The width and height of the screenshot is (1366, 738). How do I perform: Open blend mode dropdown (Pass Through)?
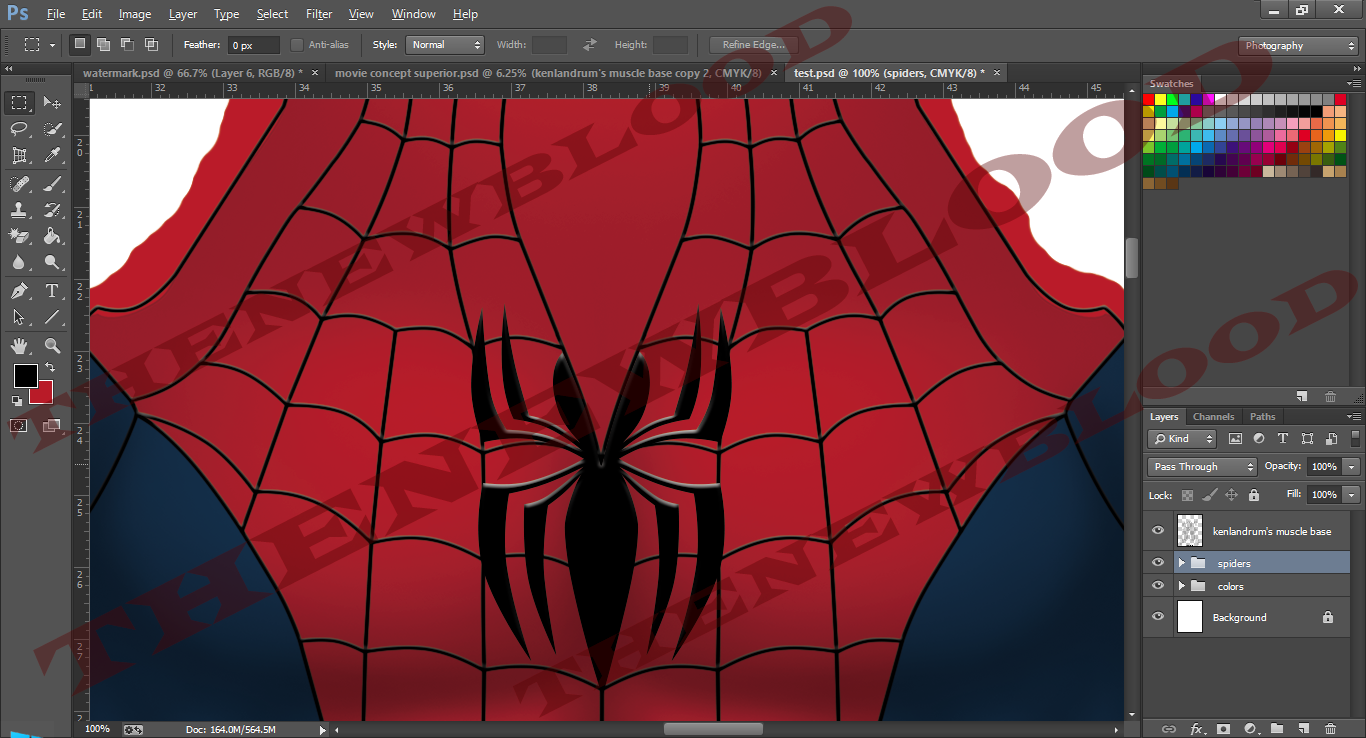(1202, 467)
